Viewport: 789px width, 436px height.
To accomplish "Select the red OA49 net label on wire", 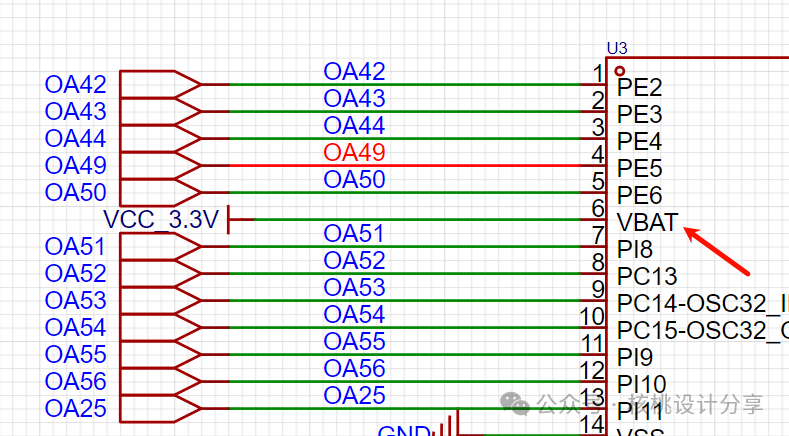I will pyautogui.click(x=354, y=153).
